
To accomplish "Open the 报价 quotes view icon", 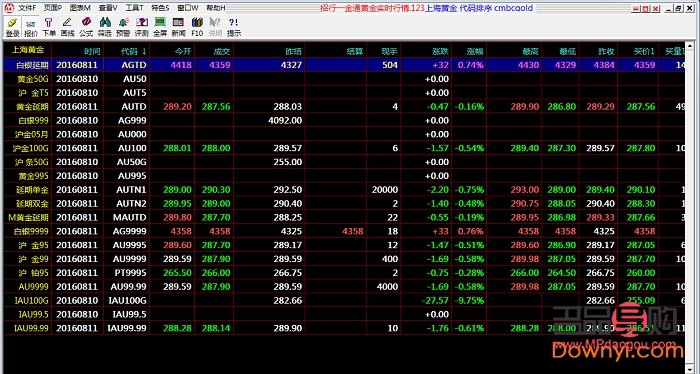I will [x=31, y=27].
